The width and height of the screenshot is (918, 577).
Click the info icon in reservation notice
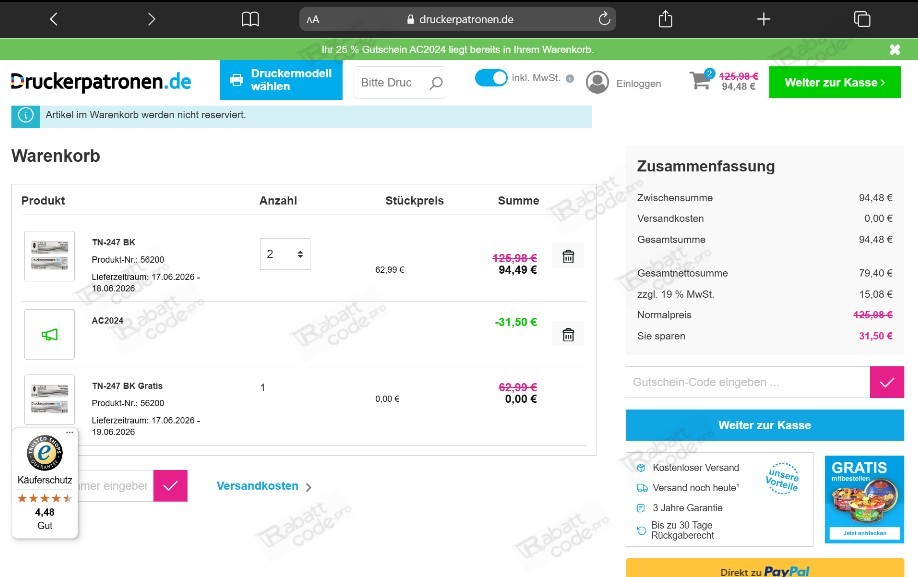click(x=25, y=115)
